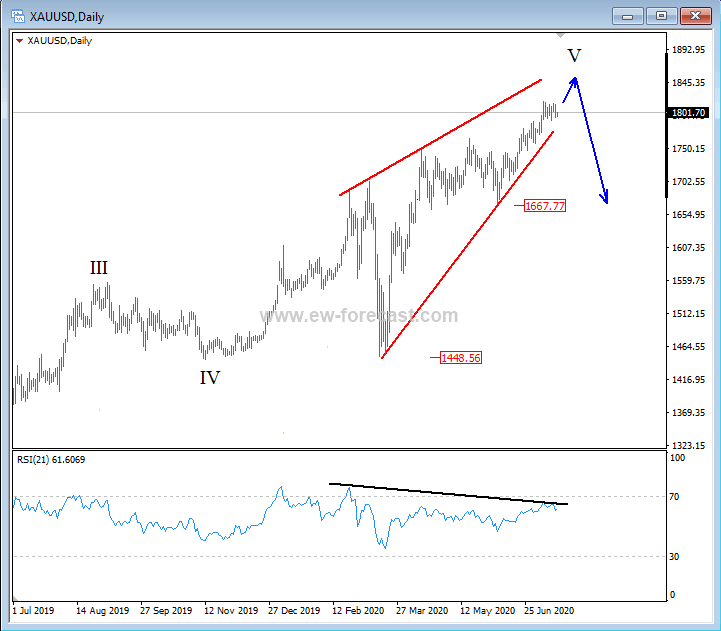Click the 1892.95 price axis value
Screen dimensions: 721x631
point(688,50)
